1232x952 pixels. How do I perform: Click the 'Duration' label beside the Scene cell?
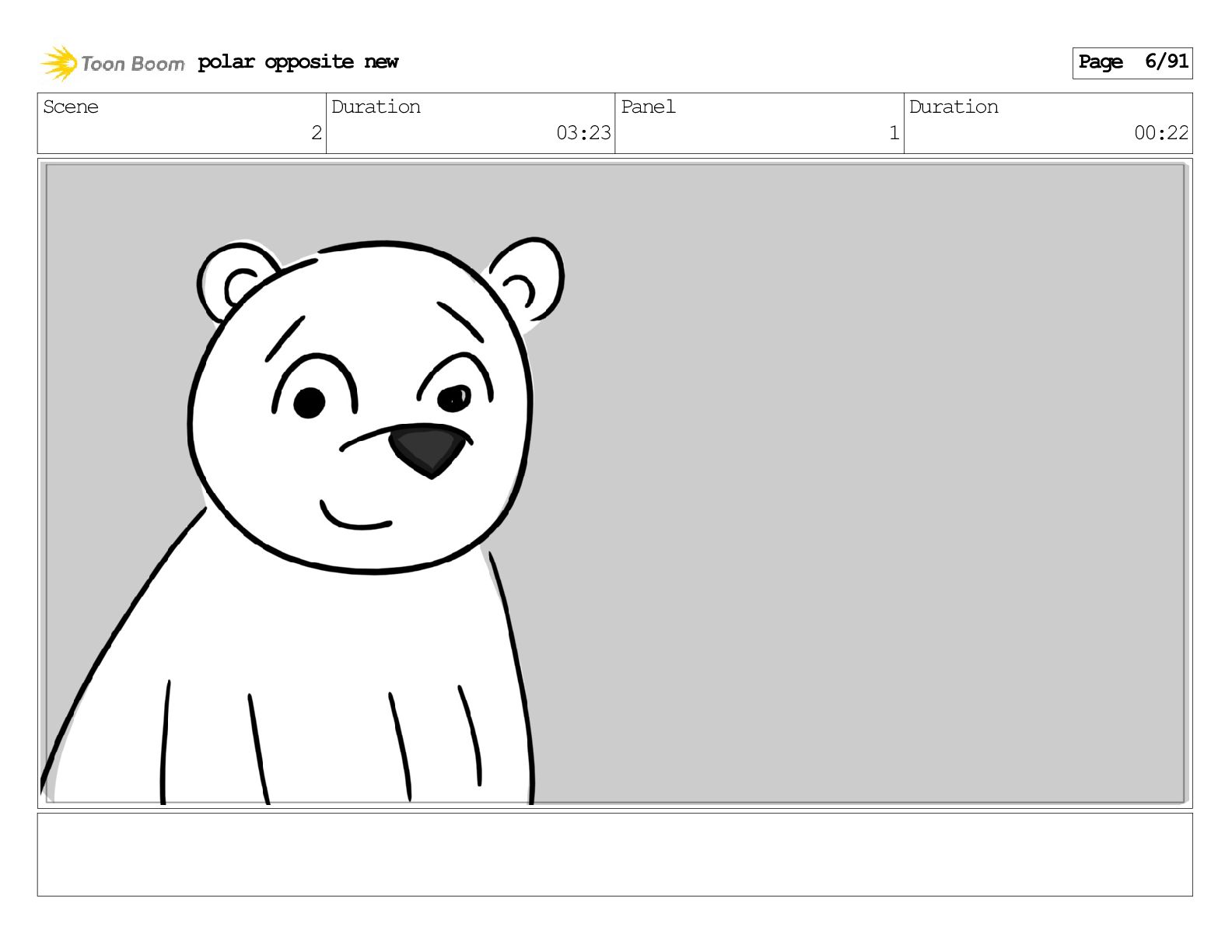pos(376,107)
